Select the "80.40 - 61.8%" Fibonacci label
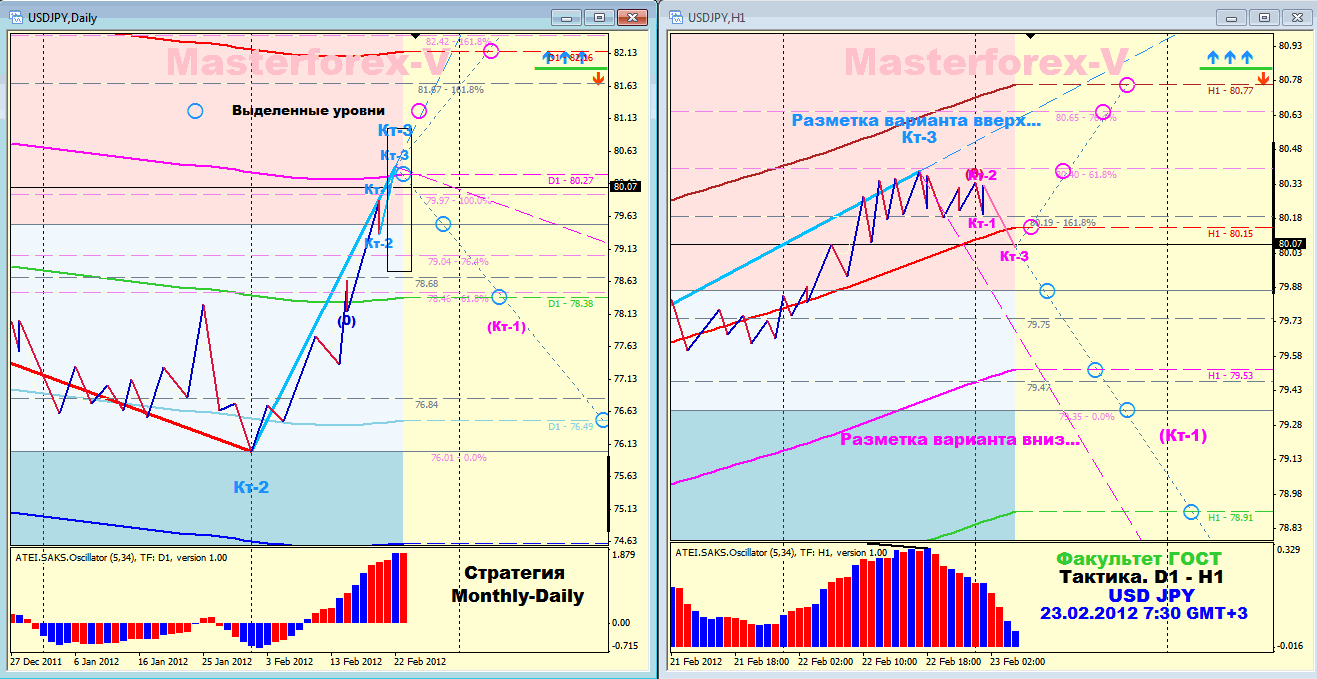Viewport: 1317px width, 679px height. click(1086, 176)
